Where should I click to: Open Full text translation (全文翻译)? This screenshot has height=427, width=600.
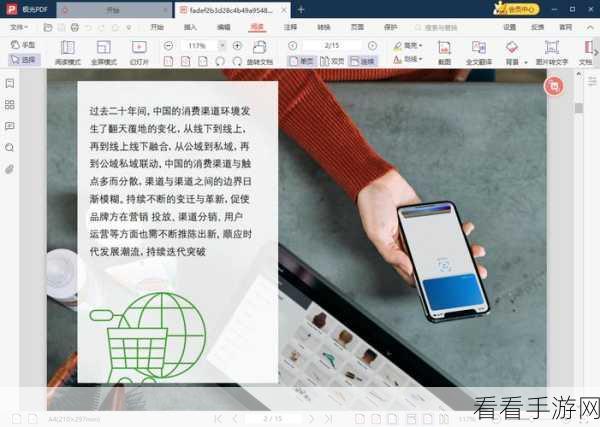click(x=478, y=52)
